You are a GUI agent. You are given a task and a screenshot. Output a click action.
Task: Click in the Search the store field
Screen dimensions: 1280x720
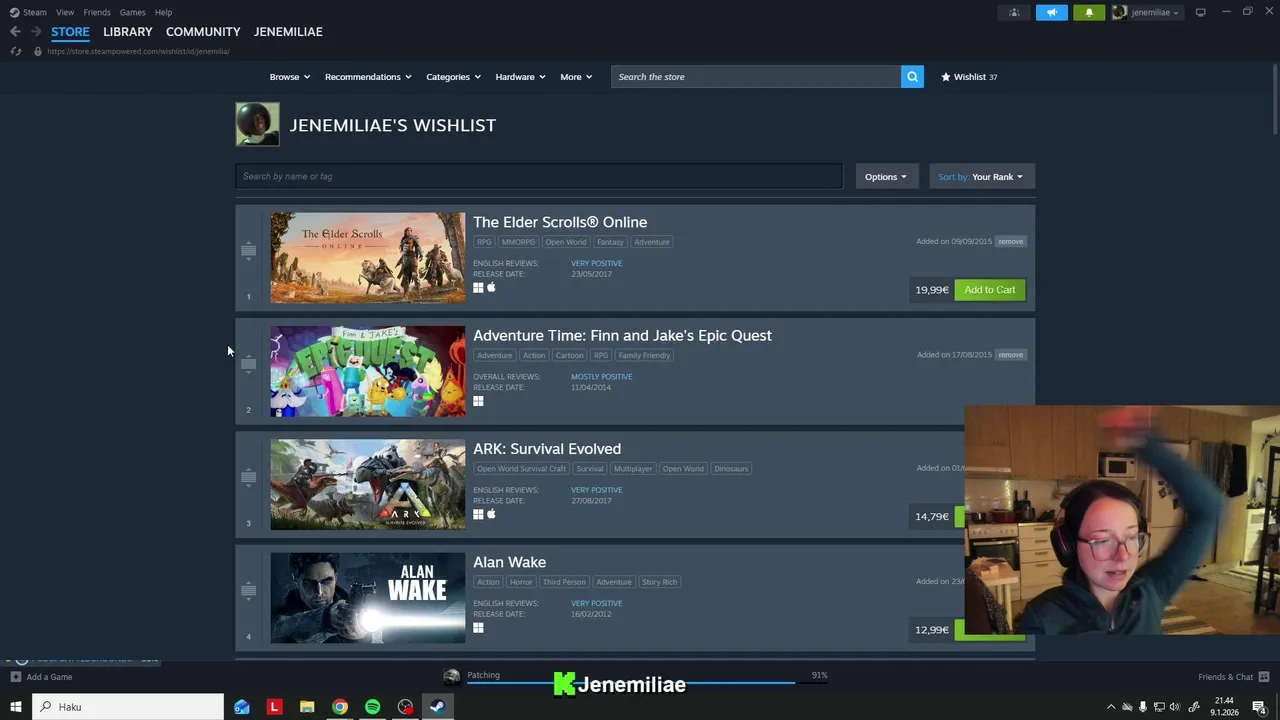click(755, 77)
